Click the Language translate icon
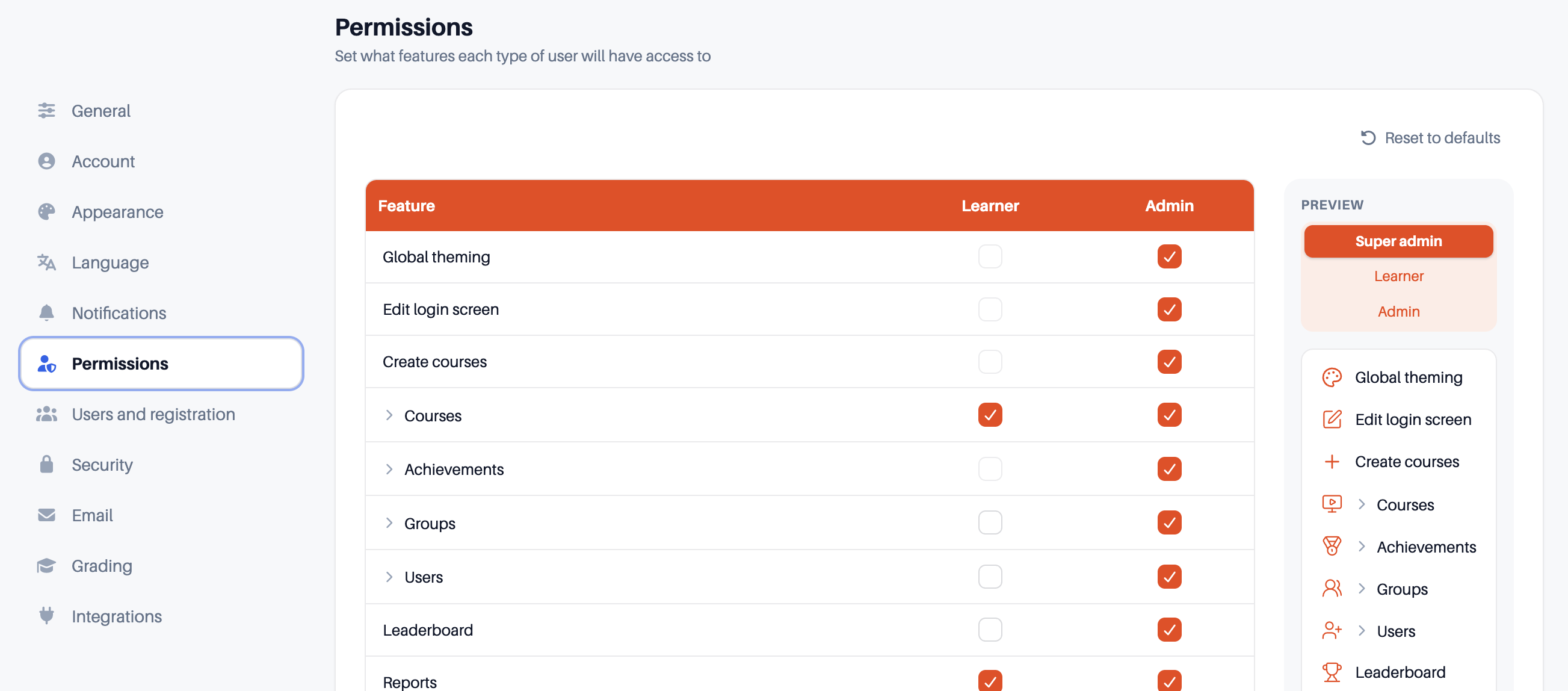1568x691 pixels. coord(46,262)
